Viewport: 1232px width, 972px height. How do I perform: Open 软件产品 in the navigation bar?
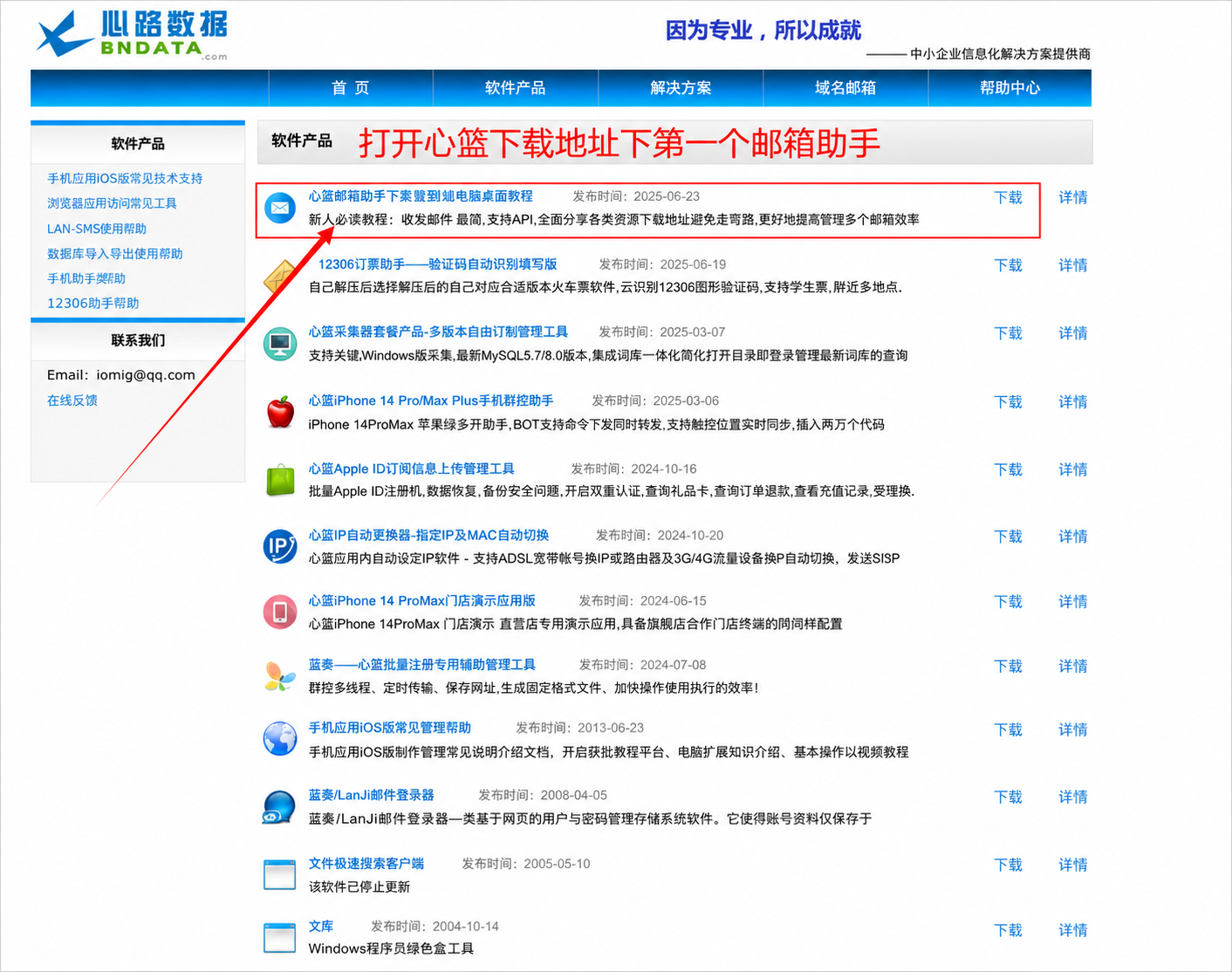pos(516,88)
